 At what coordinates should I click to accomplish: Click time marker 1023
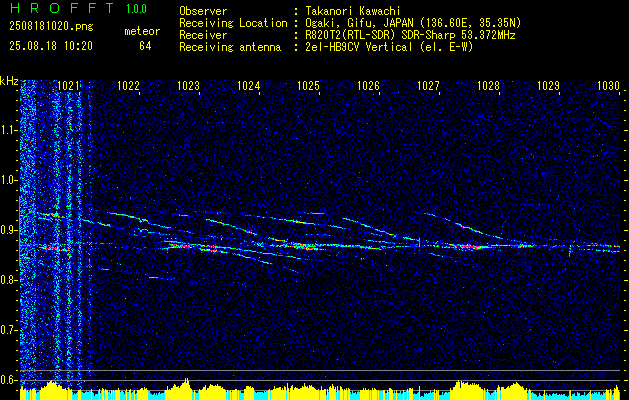[188, 86]
